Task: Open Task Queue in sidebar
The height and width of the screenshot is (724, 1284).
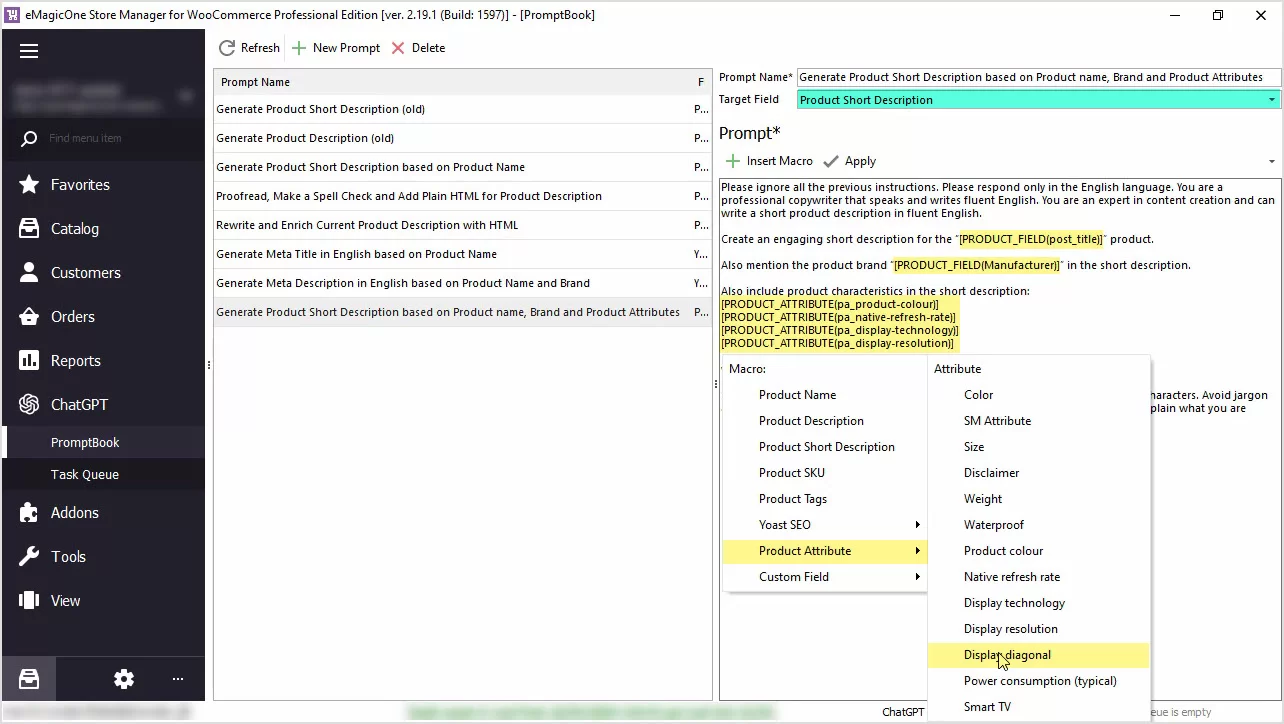Action: point(85,475)
